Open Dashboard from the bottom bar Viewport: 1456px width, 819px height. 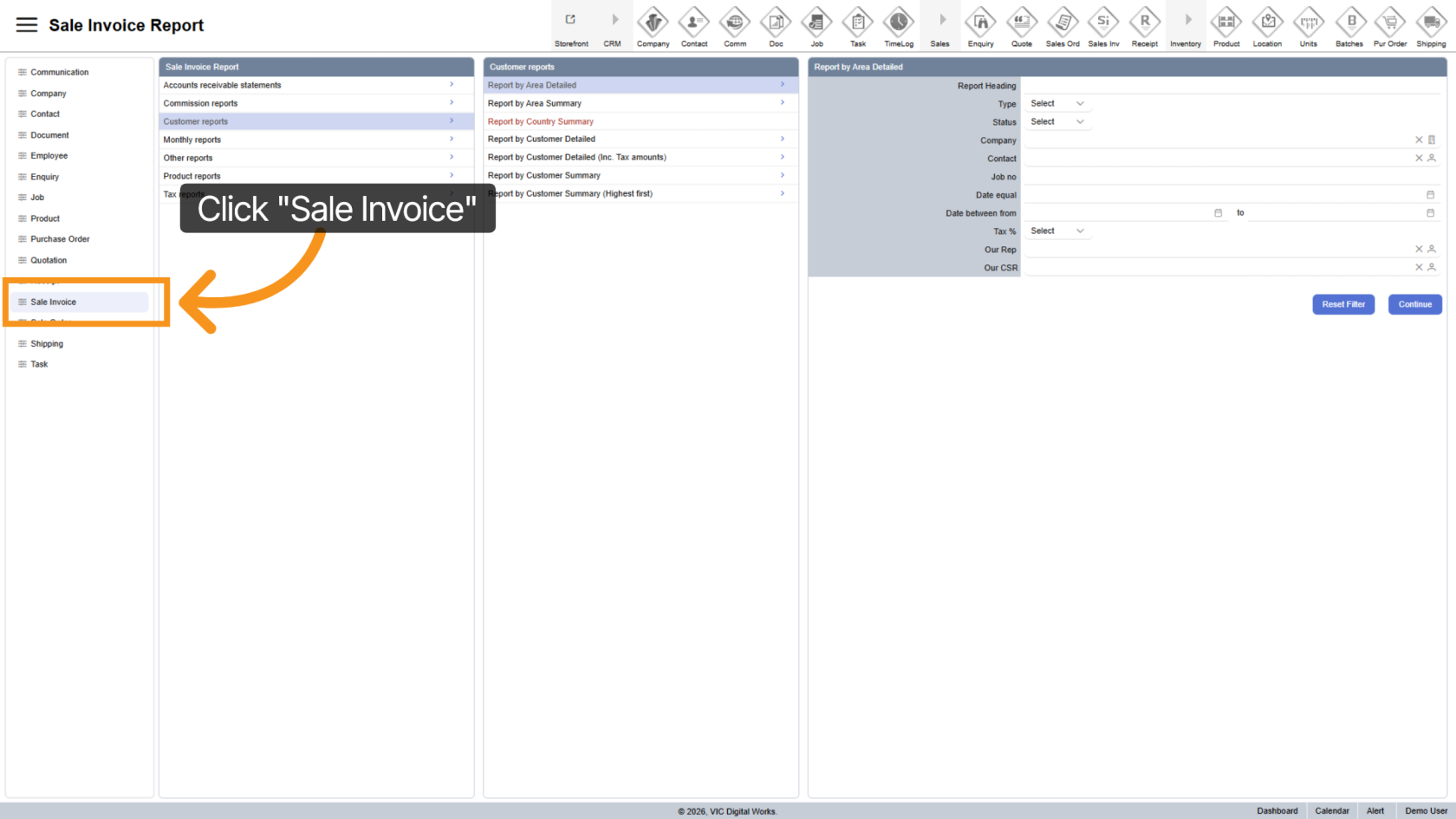(x=1277, y=811)
